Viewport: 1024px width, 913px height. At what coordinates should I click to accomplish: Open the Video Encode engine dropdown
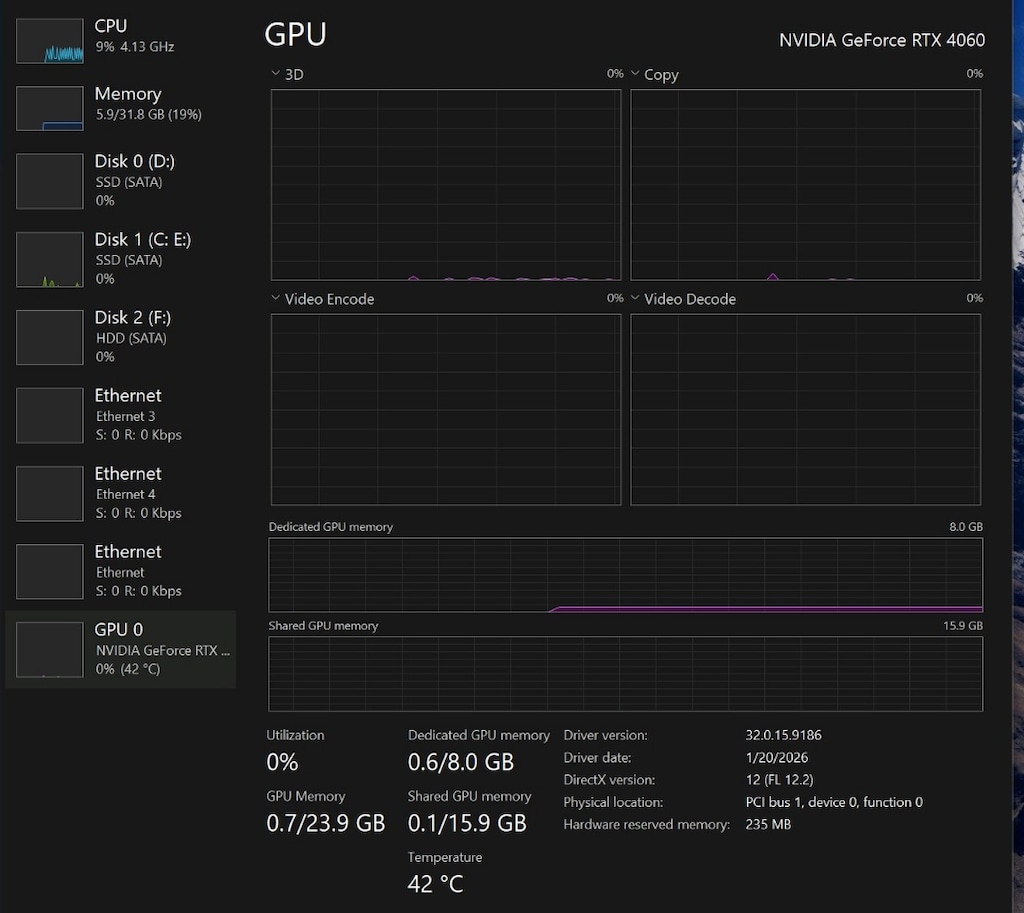click(276, 298)
